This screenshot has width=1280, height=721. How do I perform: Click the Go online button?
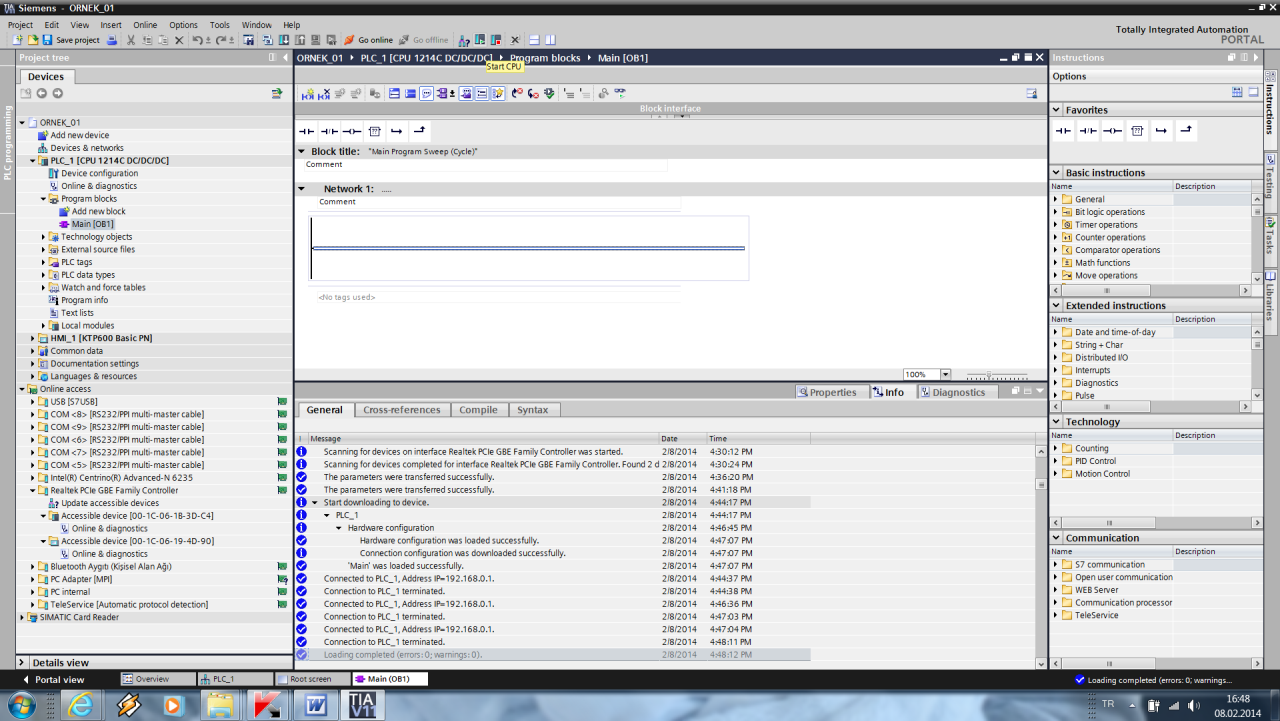pos(368,40)
